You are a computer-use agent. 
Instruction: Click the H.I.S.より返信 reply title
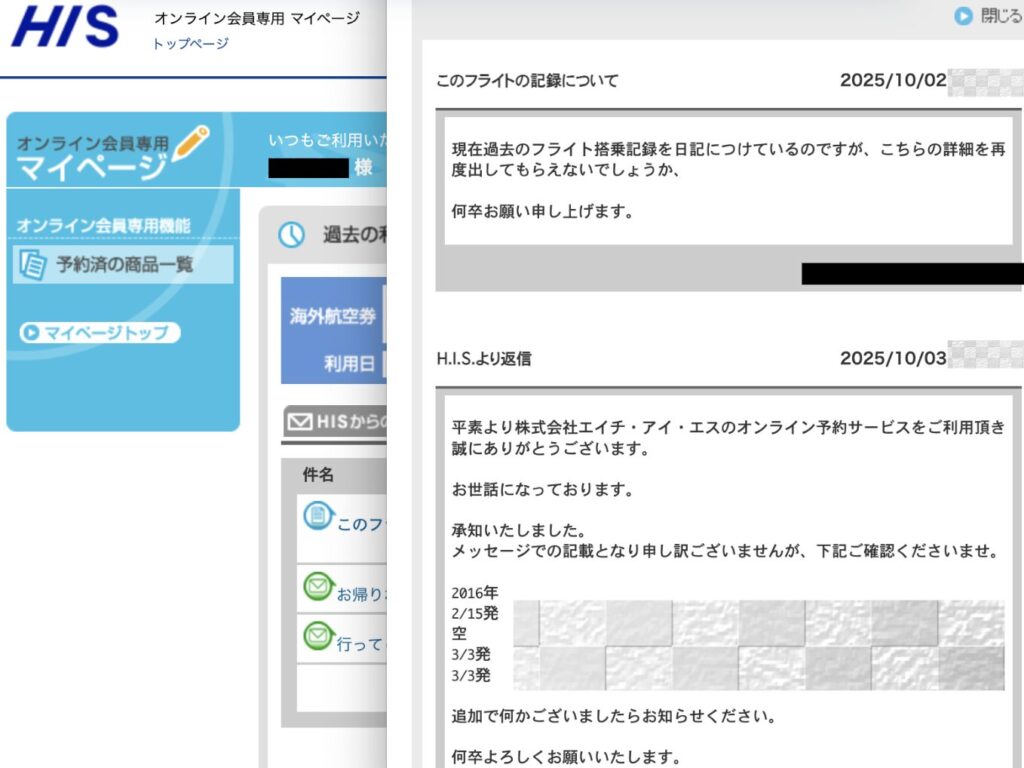pos(484,359)
